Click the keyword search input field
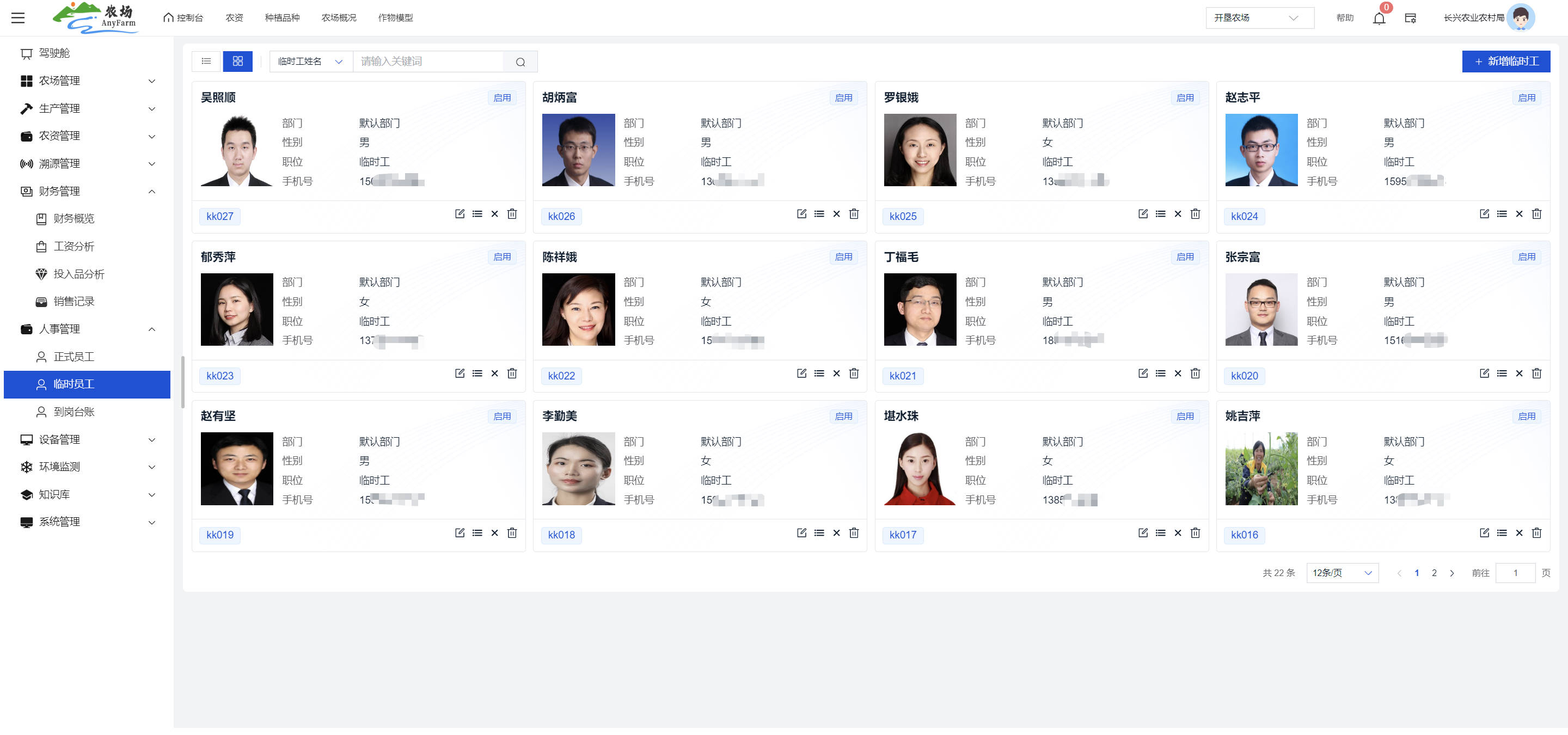Screen dimensions: 1568x735 (x=428, y=62)
